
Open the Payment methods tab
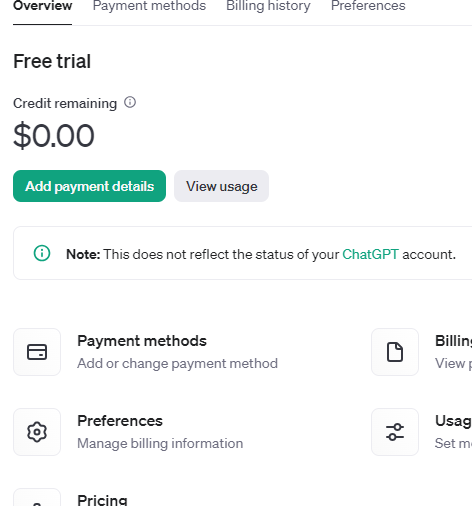(x=149, y=6)
